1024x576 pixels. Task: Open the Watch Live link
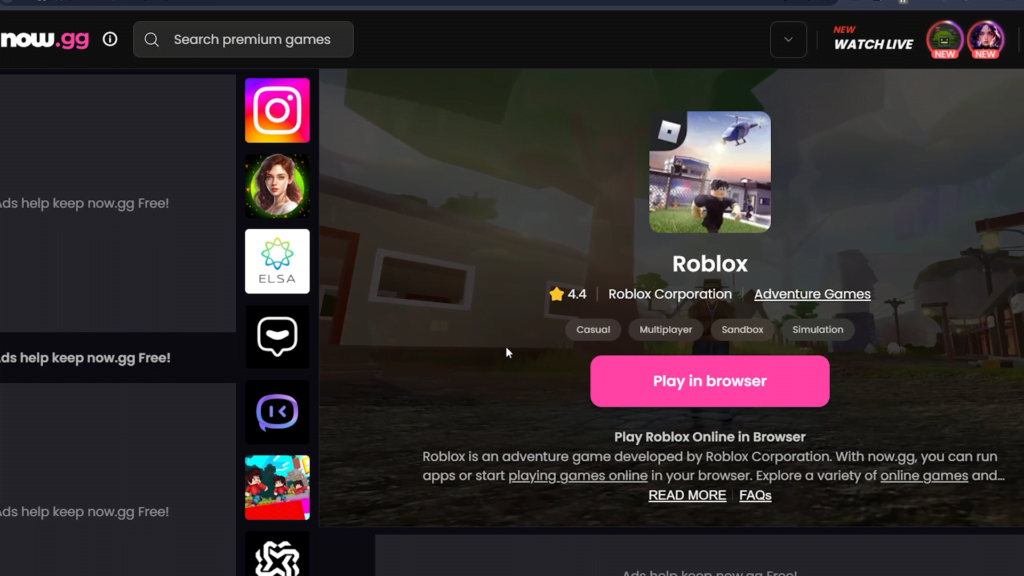pos(873,39)
